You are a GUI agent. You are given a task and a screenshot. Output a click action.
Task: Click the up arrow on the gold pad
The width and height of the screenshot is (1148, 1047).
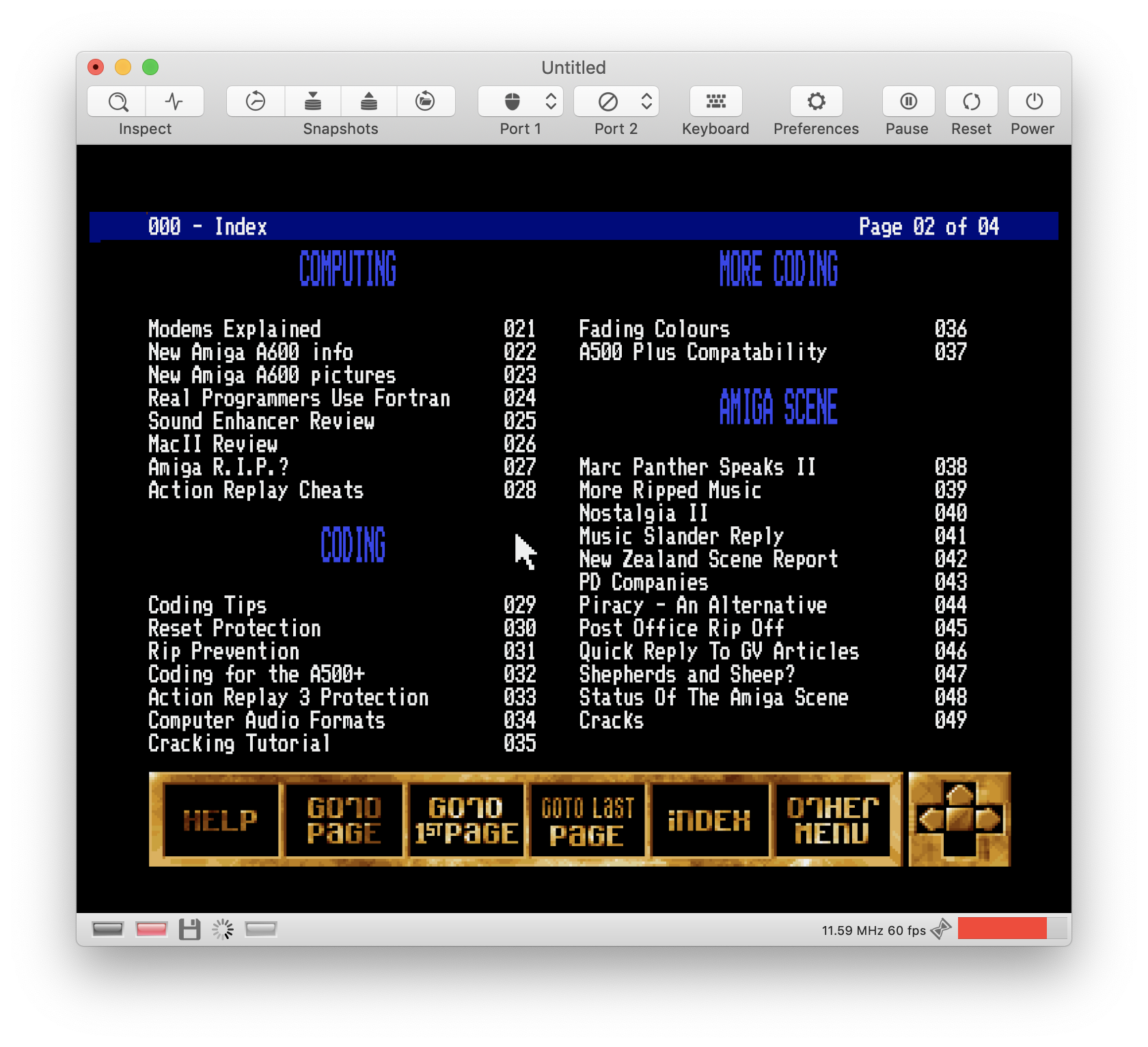click(x=960, y=795)
